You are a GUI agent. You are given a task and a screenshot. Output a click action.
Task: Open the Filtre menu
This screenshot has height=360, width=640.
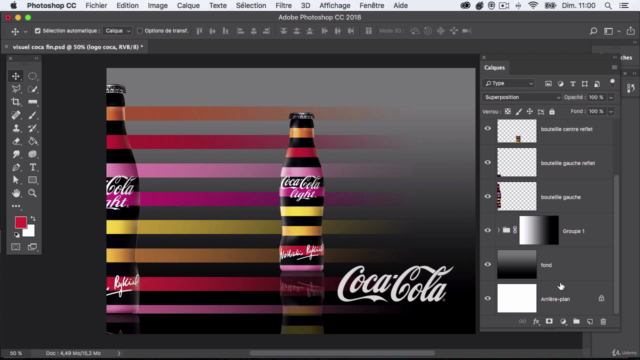tap(283, 6)
